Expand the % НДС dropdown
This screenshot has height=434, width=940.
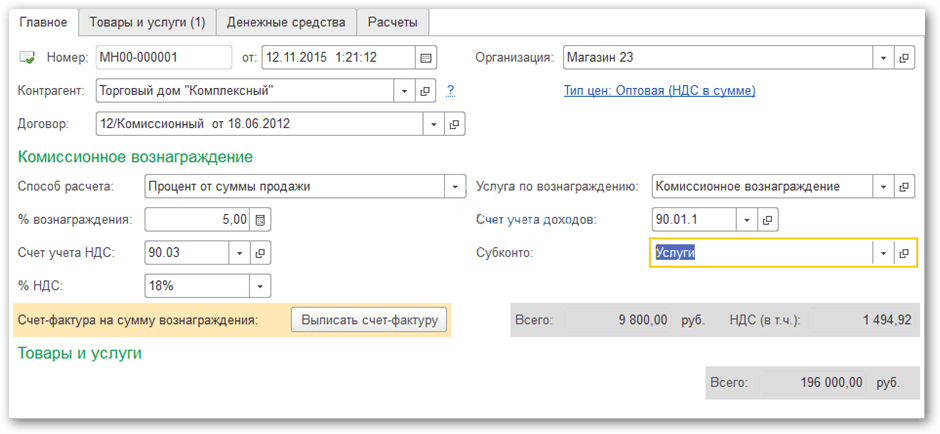click(x=259, y=286)
